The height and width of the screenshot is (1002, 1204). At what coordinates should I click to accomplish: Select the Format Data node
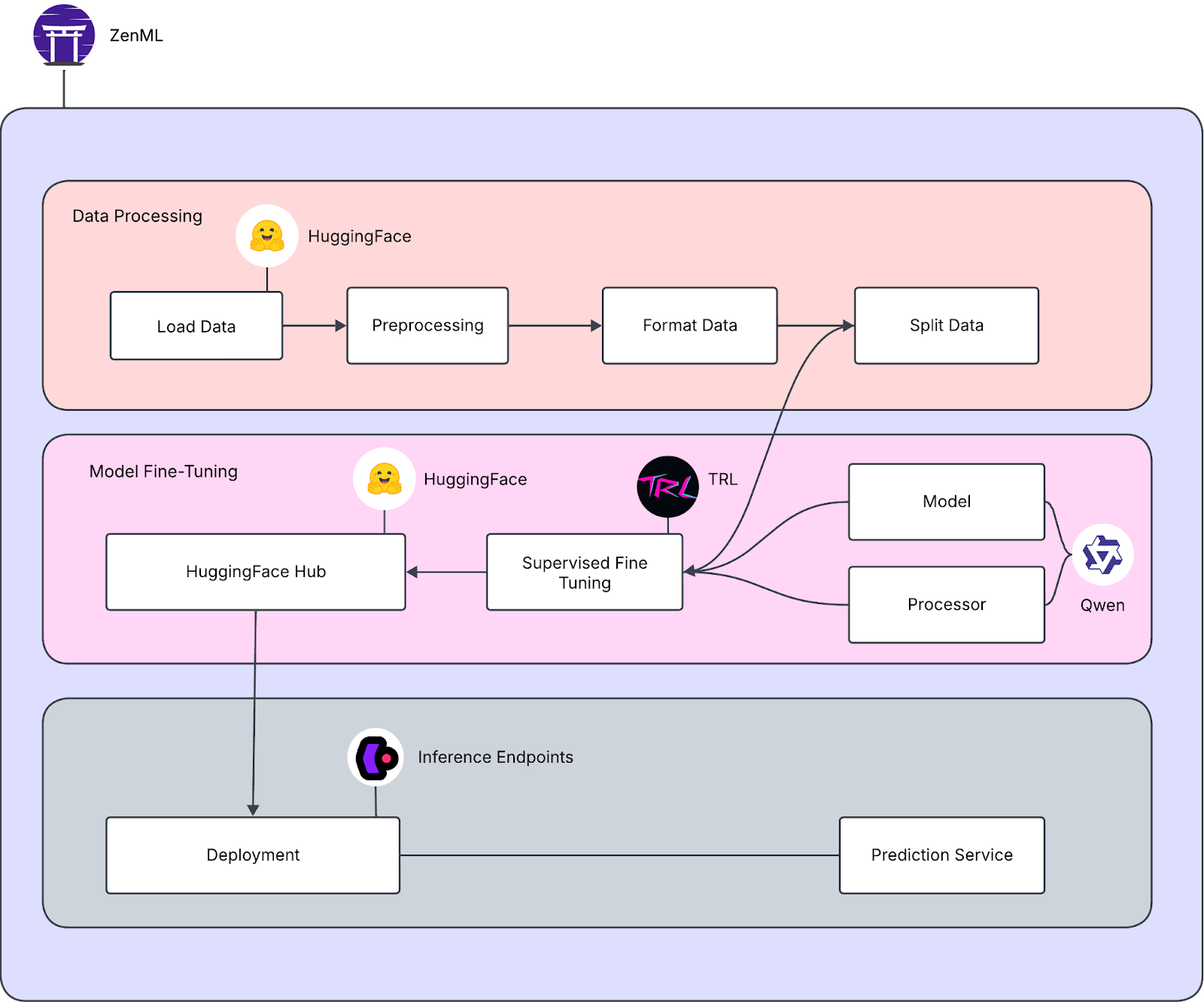[x=689, y=326]
